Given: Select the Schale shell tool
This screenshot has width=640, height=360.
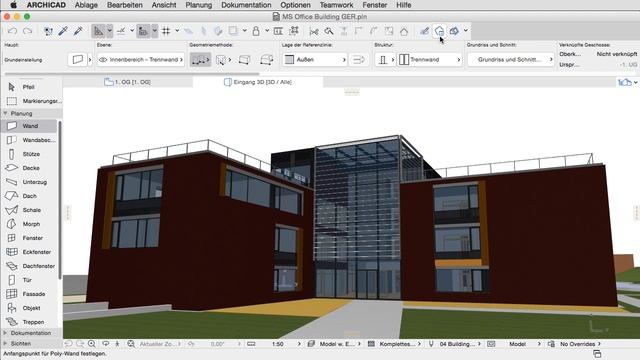Looking at the screenshot, I should tap(29, 210).
